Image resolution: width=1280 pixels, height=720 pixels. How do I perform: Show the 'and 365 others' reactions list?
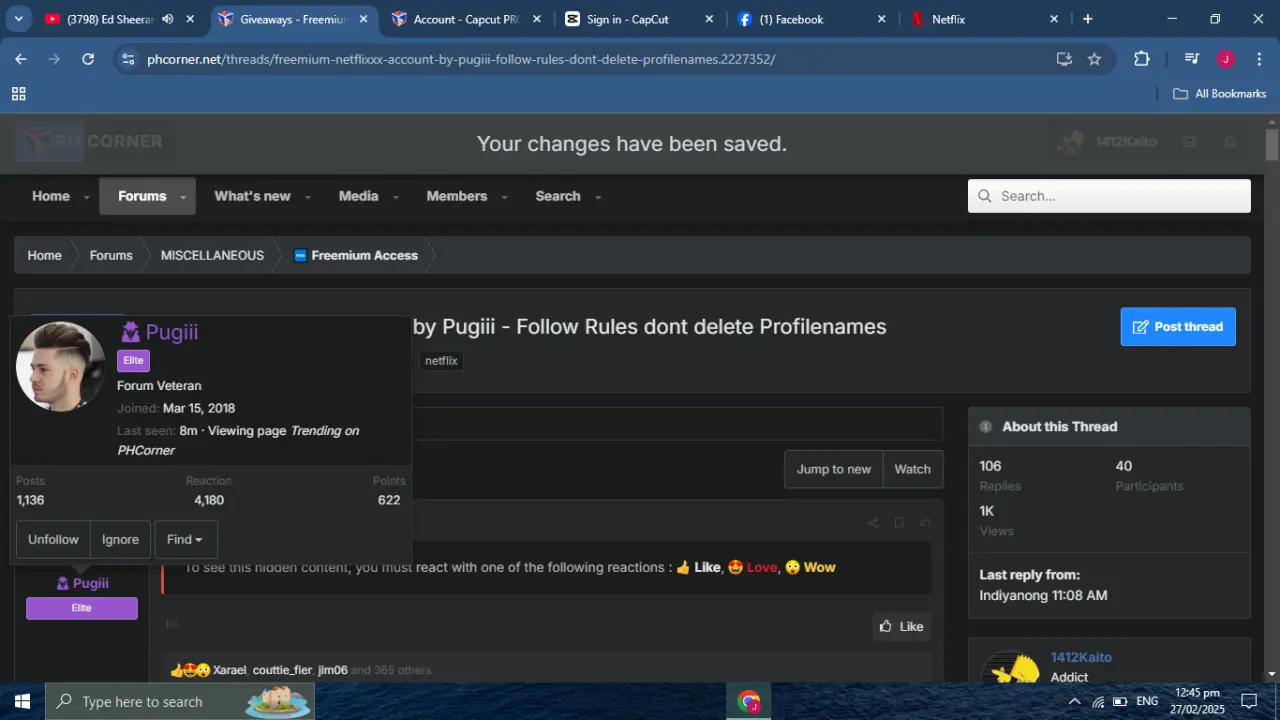[x=391, y=670]
